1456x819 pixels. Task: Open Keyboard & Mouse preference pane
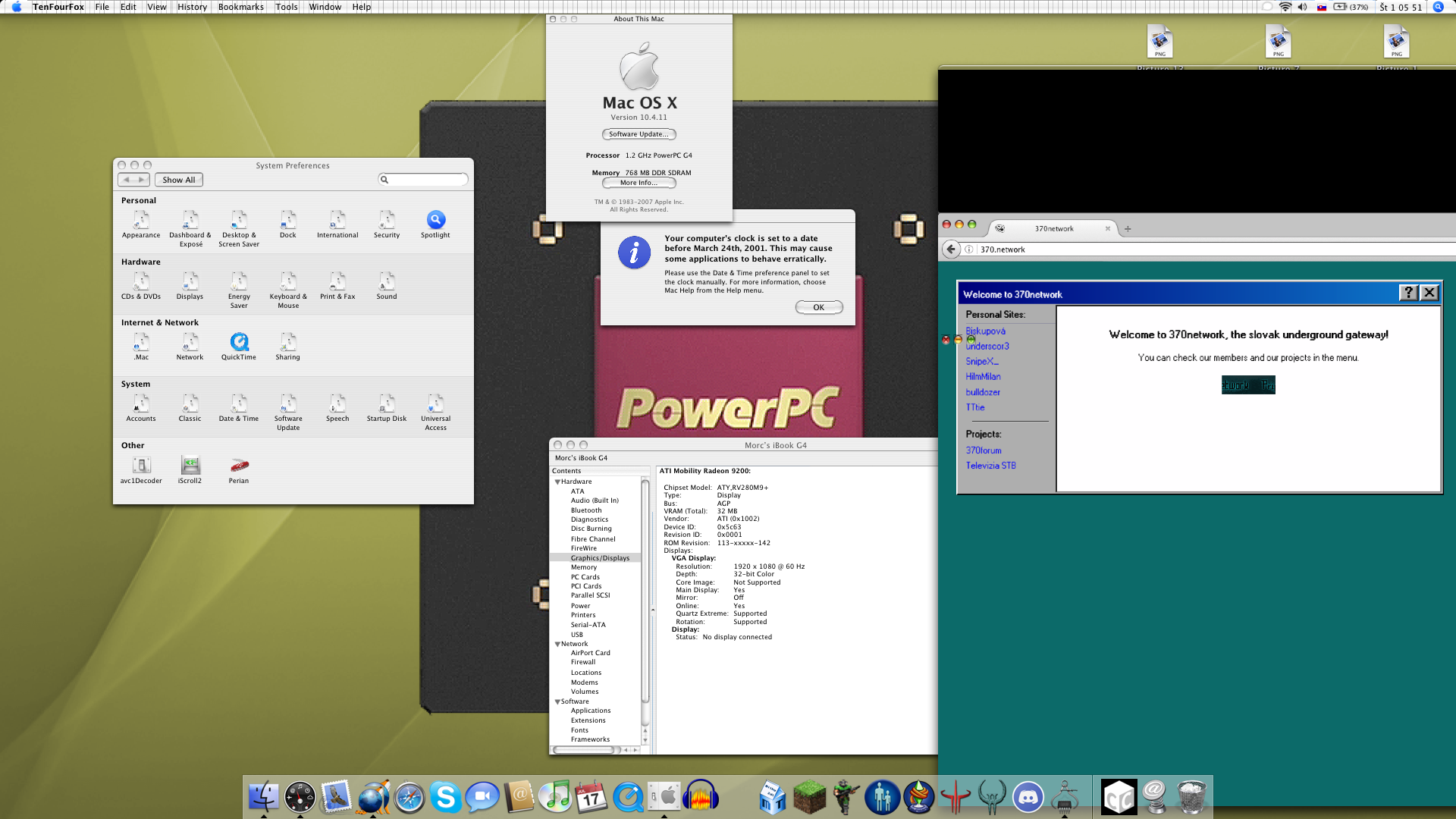coord(288,290)
